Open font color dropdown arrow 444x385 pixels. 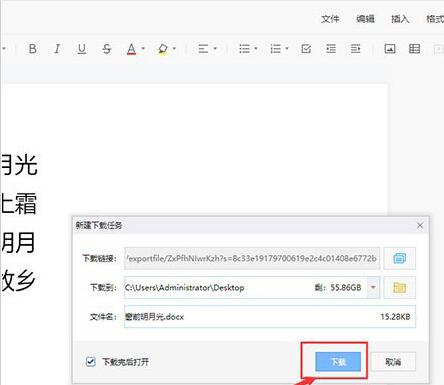(143, 49)
